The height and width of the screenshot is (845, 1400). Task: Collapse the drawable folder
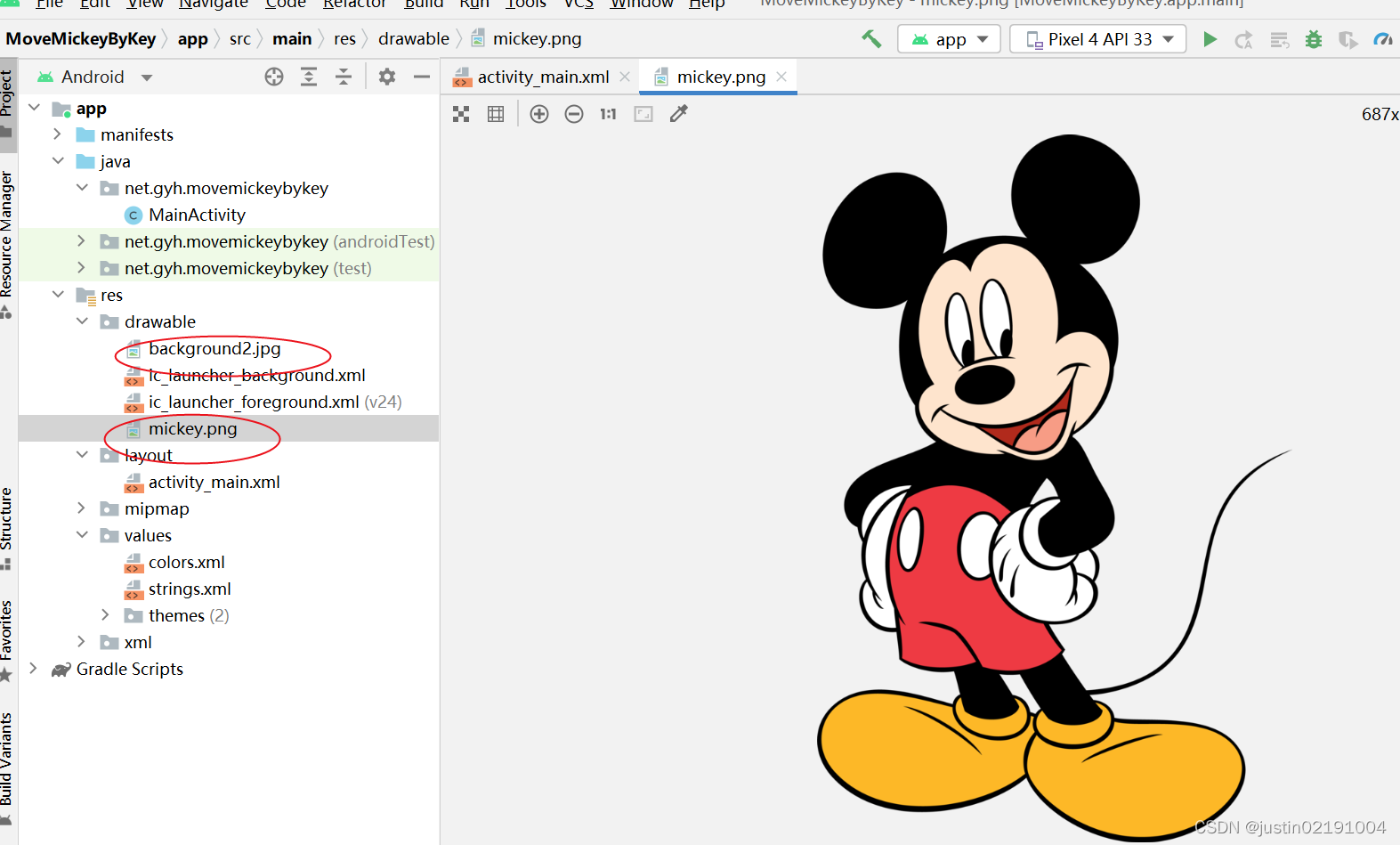pyautogui.click(x=82, y=321)
